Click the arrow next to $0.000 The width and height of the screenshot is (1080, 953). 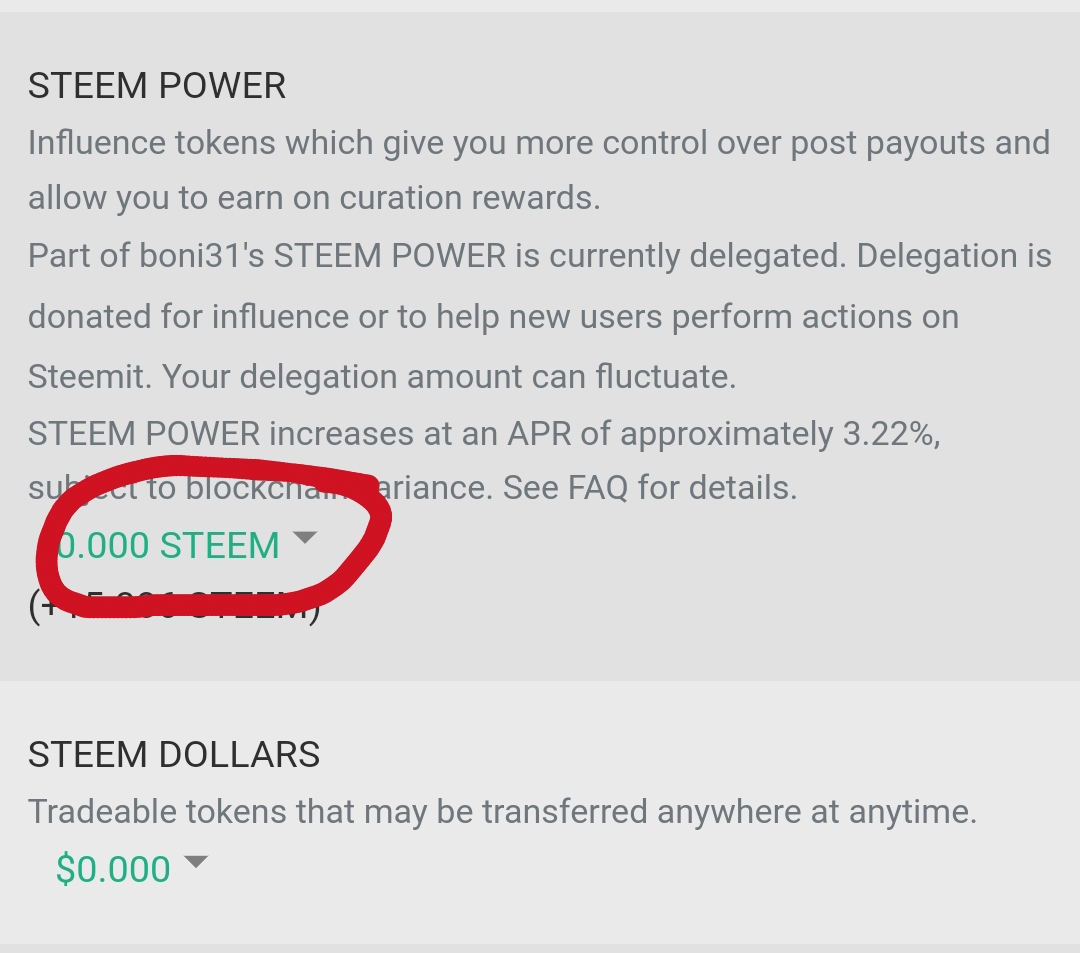pos(196,861)
